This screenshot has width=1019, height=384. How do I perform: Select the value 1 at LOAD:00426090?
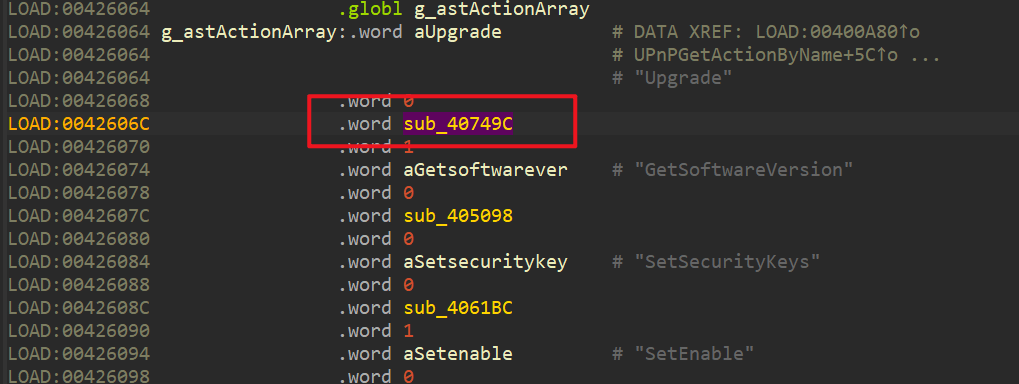tap(409, 331)
